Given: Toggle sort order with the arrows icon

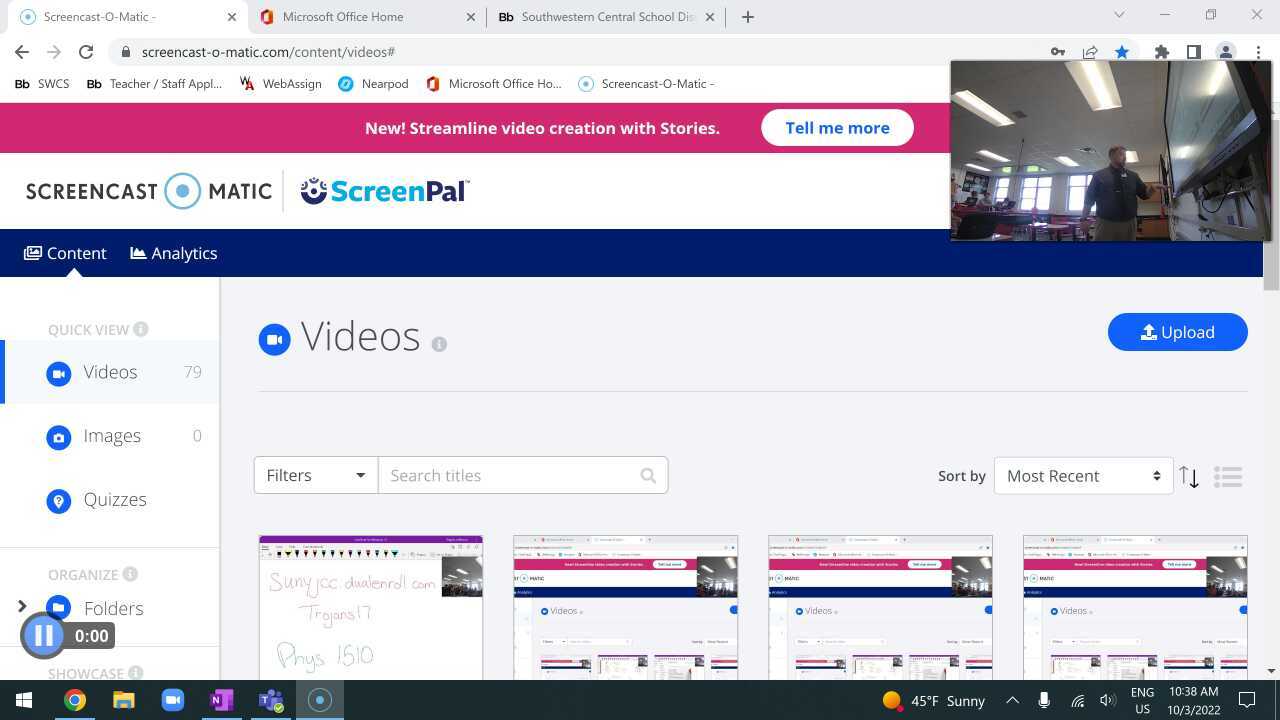Looking at the screenshot, I should [x=1189, y=477].
